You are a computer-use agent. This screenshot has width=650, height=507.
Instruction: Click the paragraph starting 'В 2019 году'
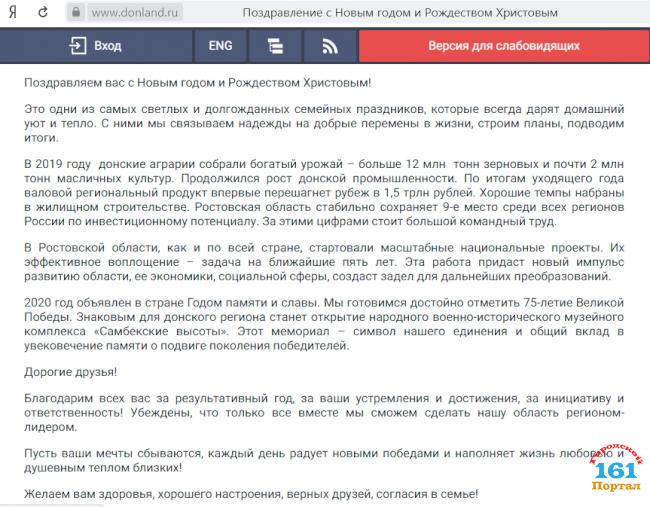click(324, 193)
